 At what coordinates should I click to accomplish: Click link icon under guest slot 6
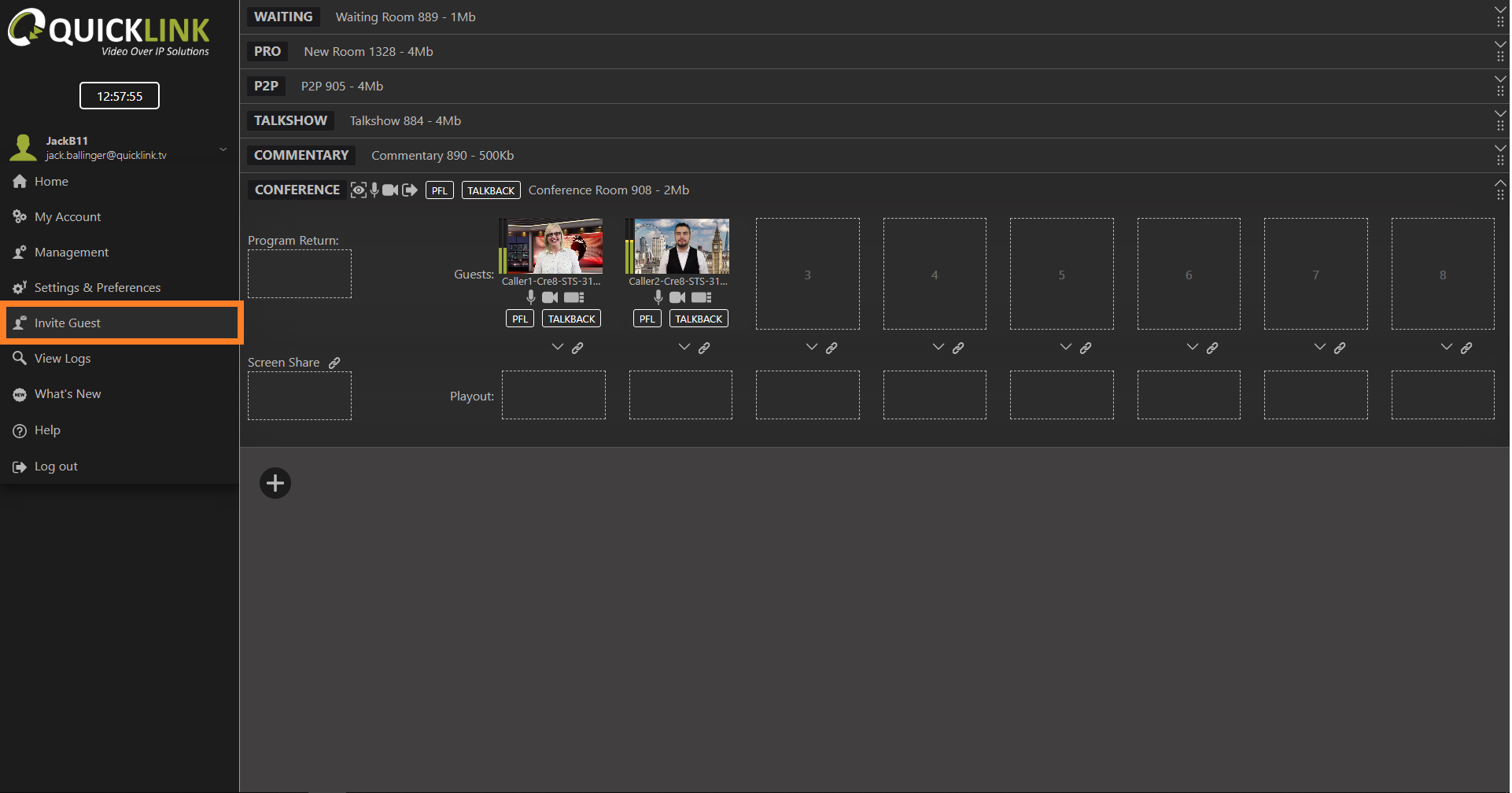pos(1212,348)
